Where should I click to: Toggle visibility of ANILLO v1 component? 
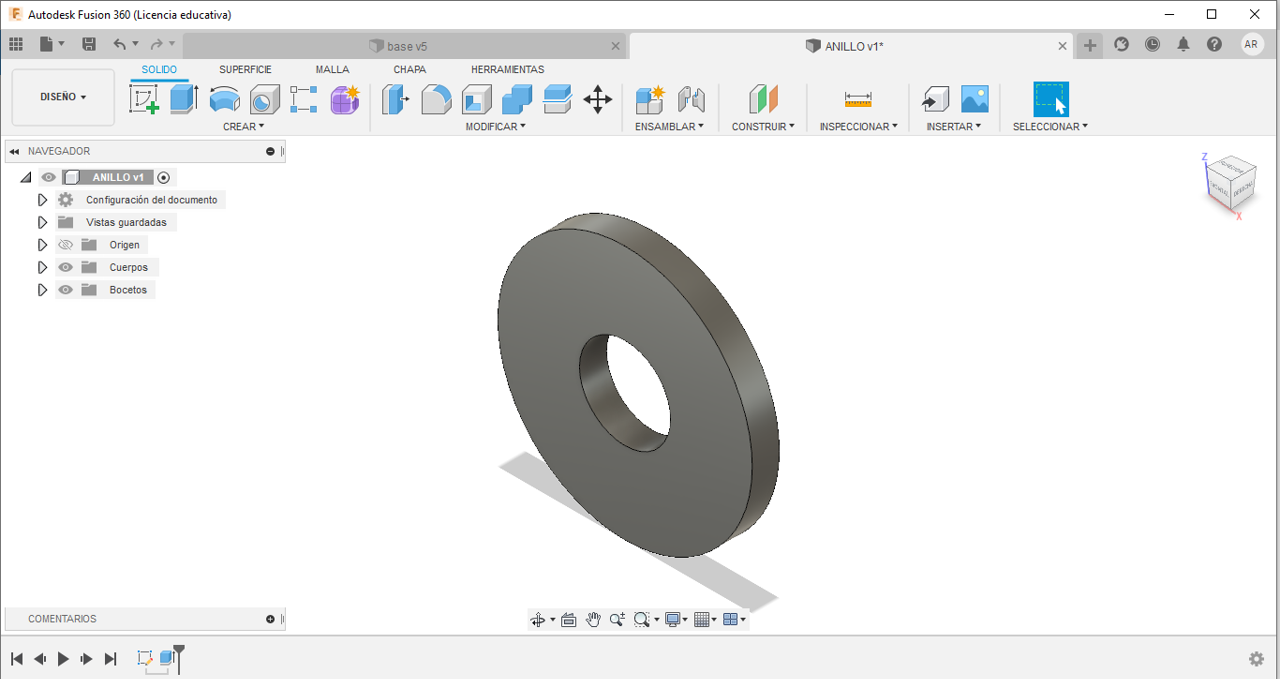pos(48,177)
